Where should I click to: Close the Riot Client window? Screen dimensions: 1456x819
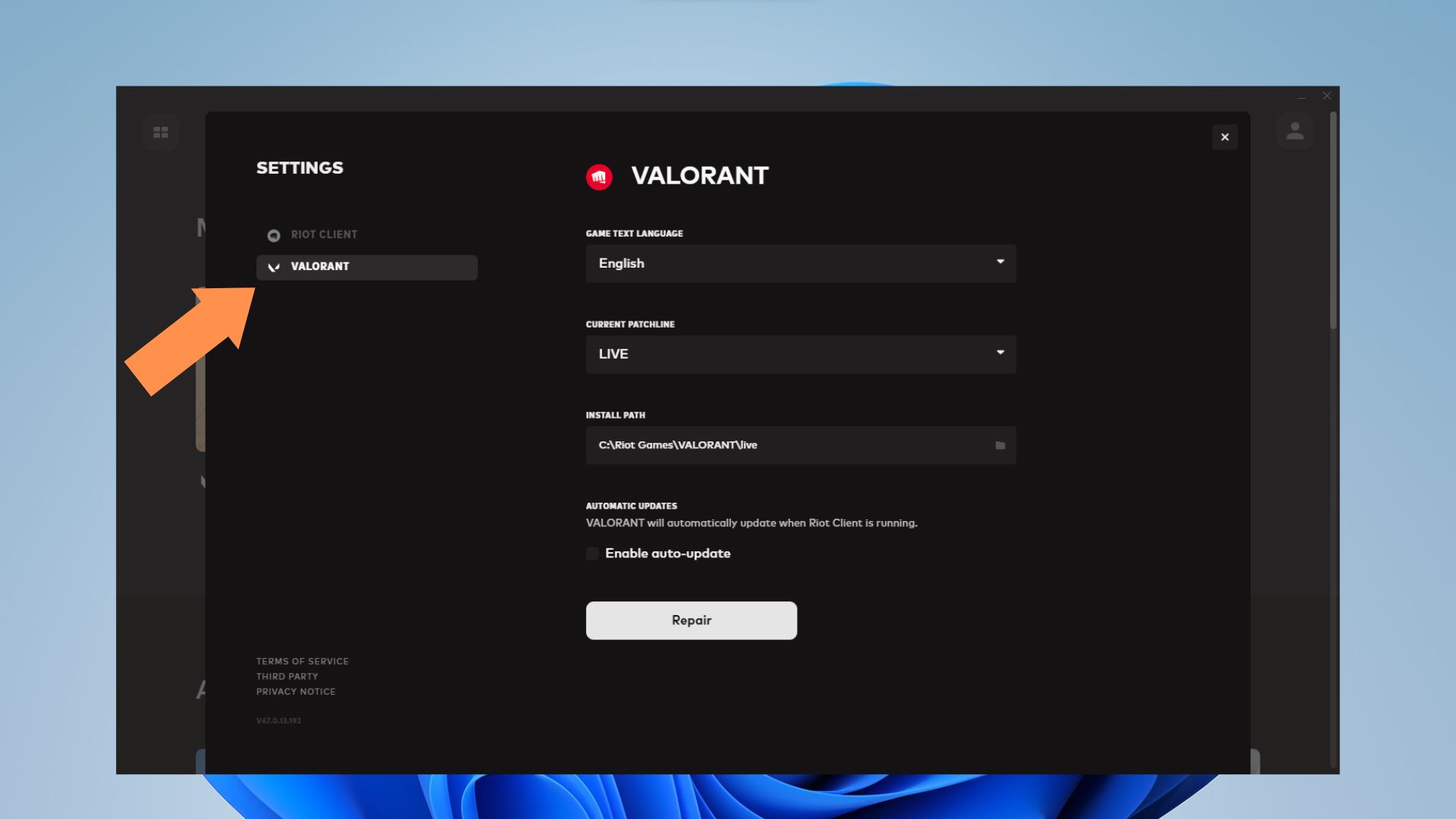click(1327, 96)
